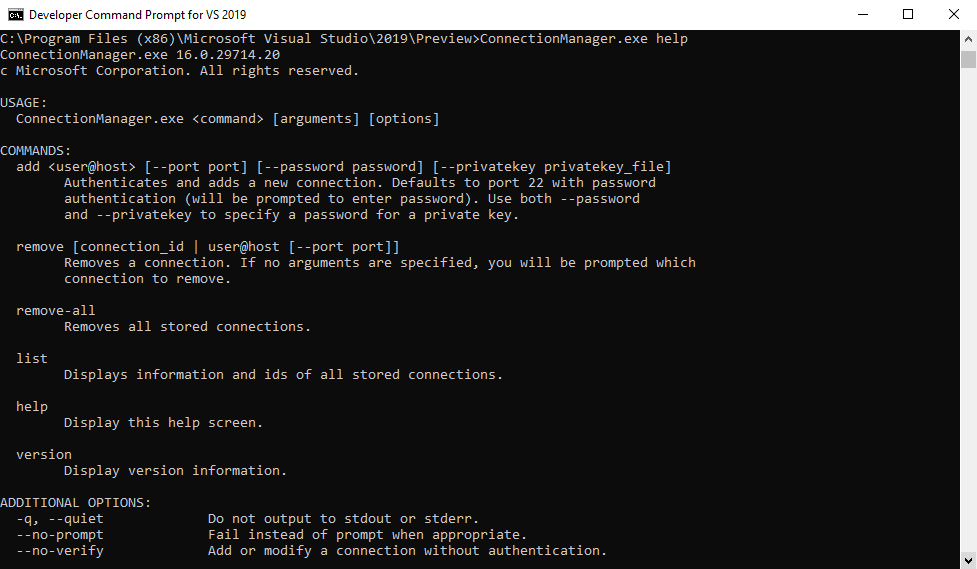Click the "--no-prompt" option text
The height and width of the screenshot is (569, 977).
(x=60, y=535)
